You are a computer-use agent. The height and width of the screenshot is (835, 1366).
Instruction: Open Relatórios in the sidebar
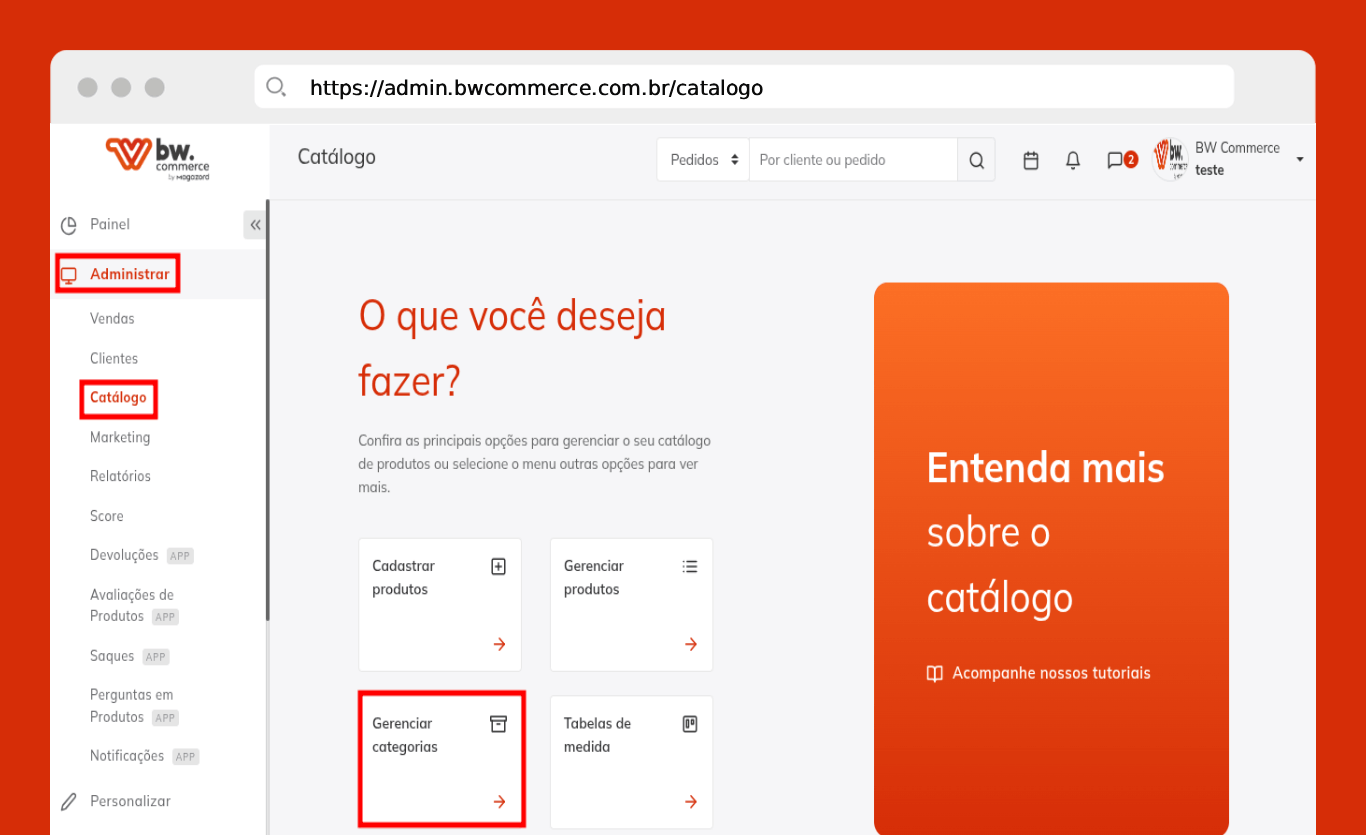(120, 476)
